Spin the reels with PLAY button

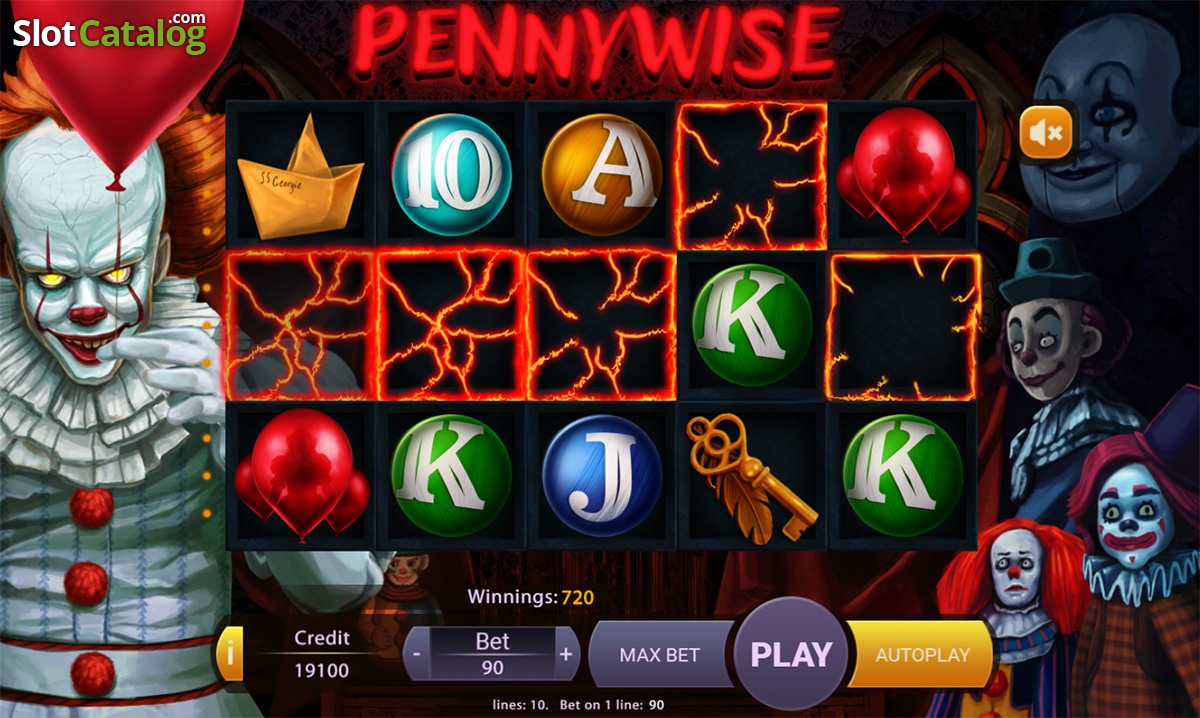tap(791, 654)
